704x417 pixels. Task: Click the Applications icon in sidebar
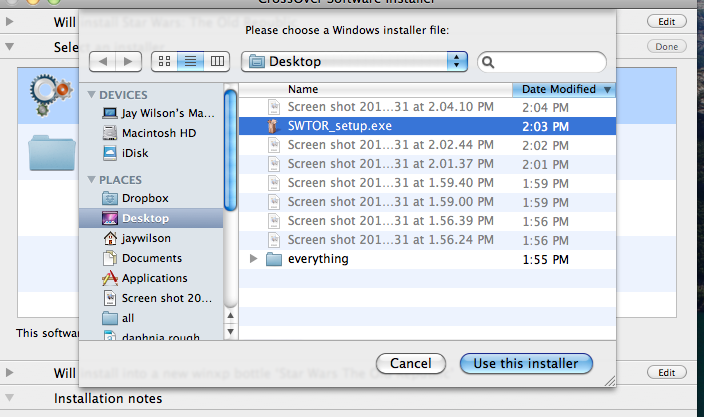[x=110, y=278]
